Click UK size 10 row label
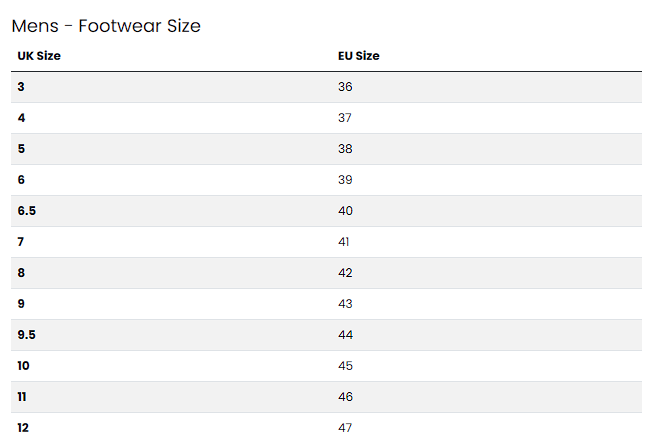This screenshot has height=443, width=654. click(x=23, y=366)
